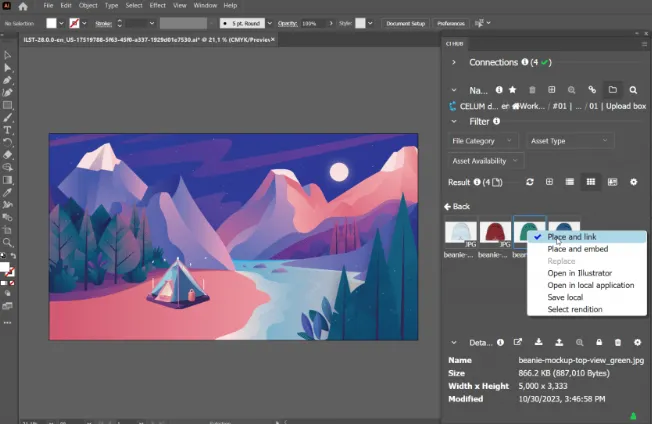Image resolution: width=652 pixels, height=424 pixels.
Task: Select the Zoom tool in toolbar
Action: click(7, 242)
